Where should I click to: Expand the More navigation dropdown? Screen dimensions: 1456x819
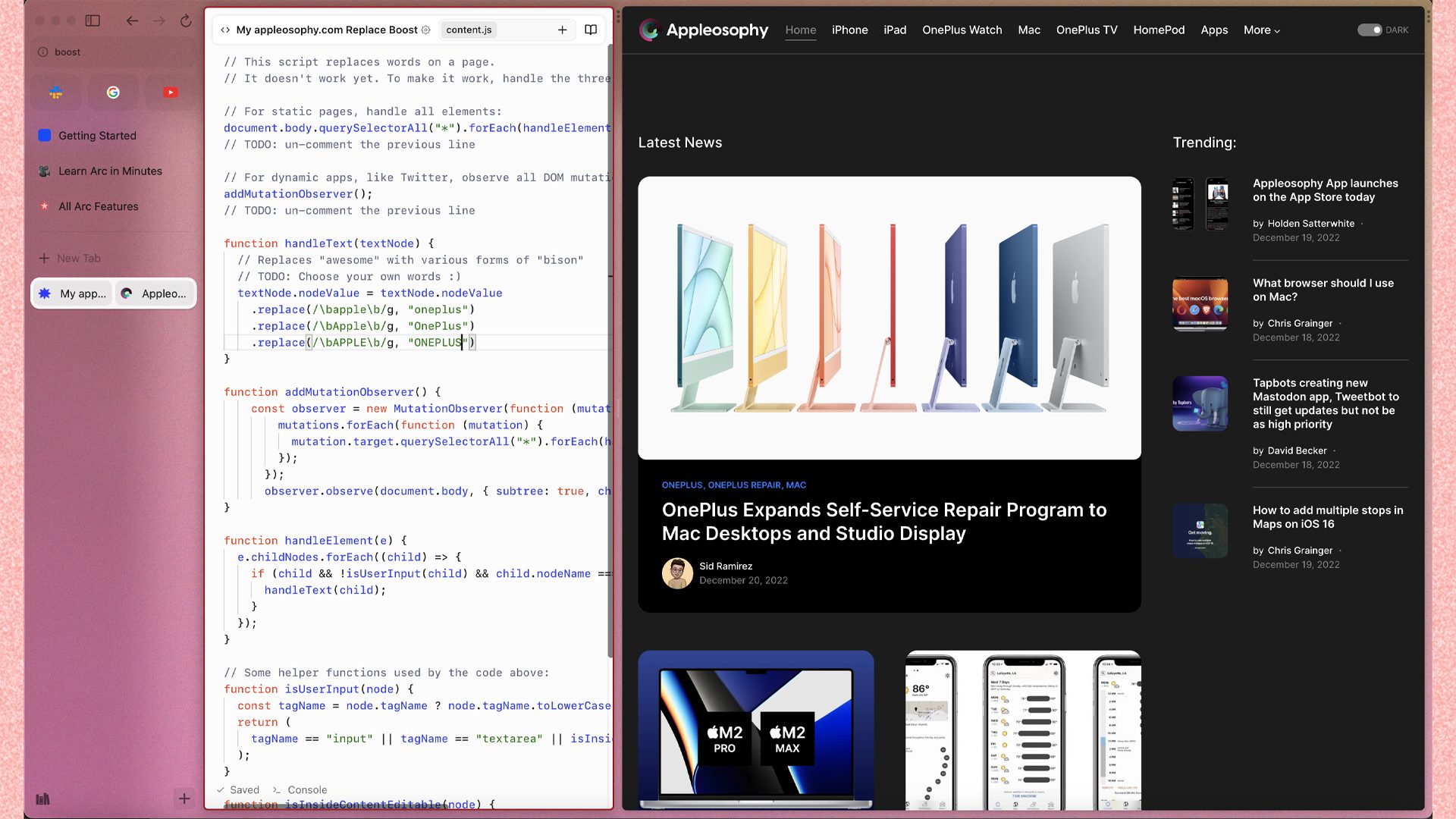coord(1262,30)
